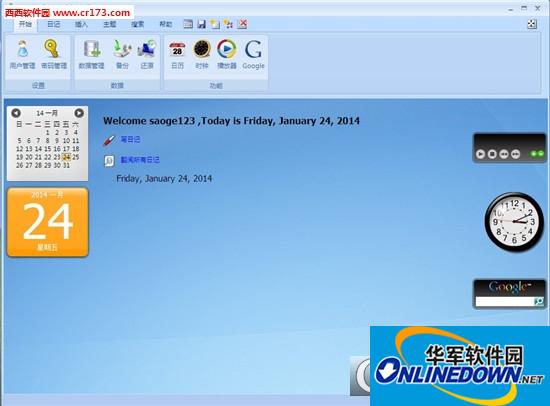Go to next month in mini calendar
This screenshot has height=406, width=550.
[x=79, y=113]
